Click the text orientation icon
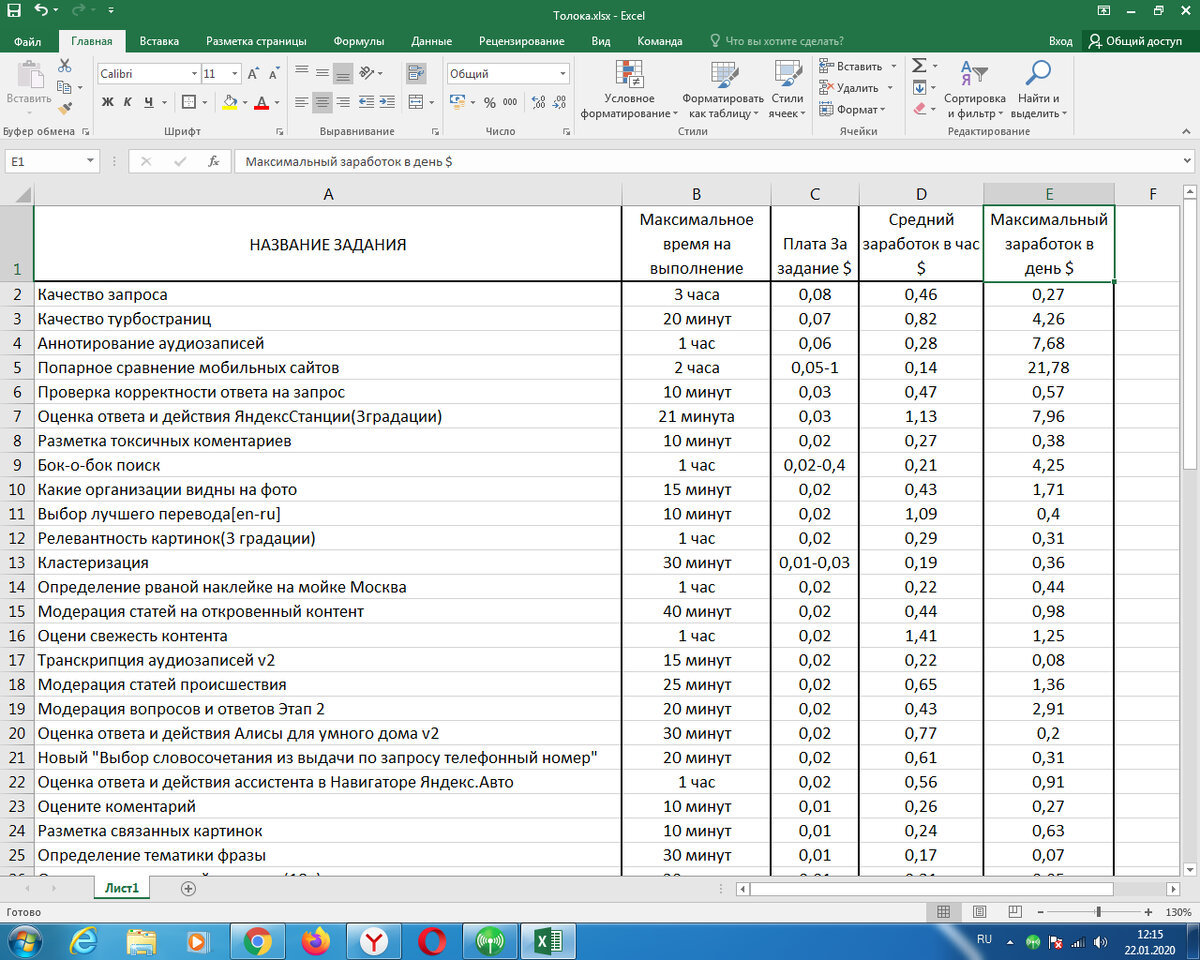This screenshot has height=960, width=1200. click(x=368, y=74)
